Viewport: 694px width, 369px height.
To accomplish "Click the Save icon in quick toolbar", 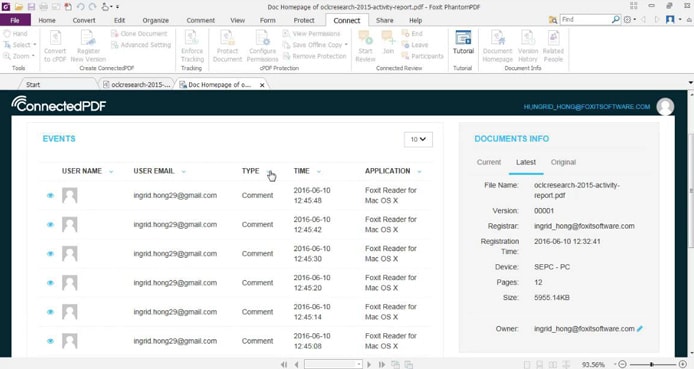I will coord(31,7).
